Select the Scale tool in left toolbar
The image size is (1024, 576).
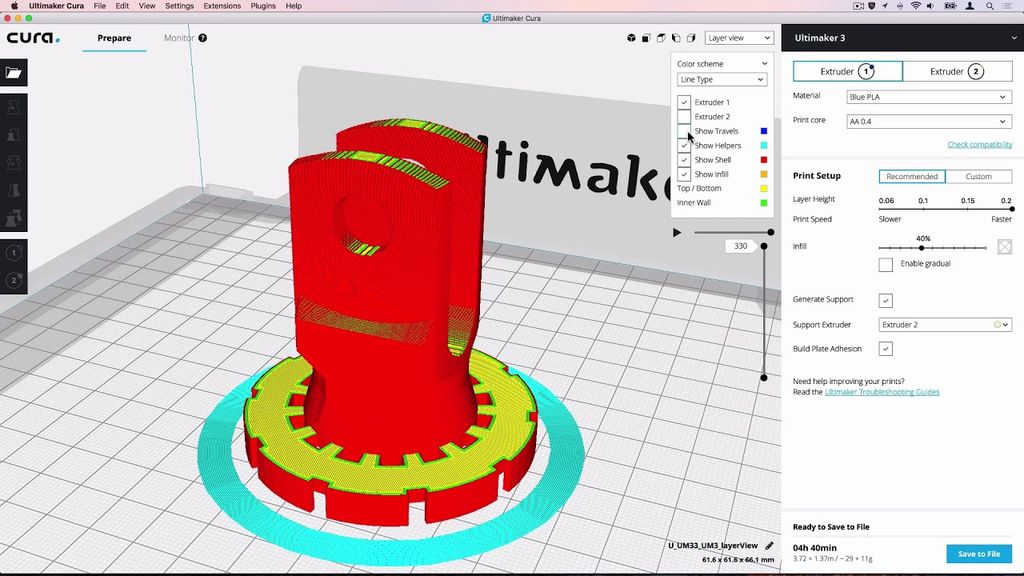point(14,134)
